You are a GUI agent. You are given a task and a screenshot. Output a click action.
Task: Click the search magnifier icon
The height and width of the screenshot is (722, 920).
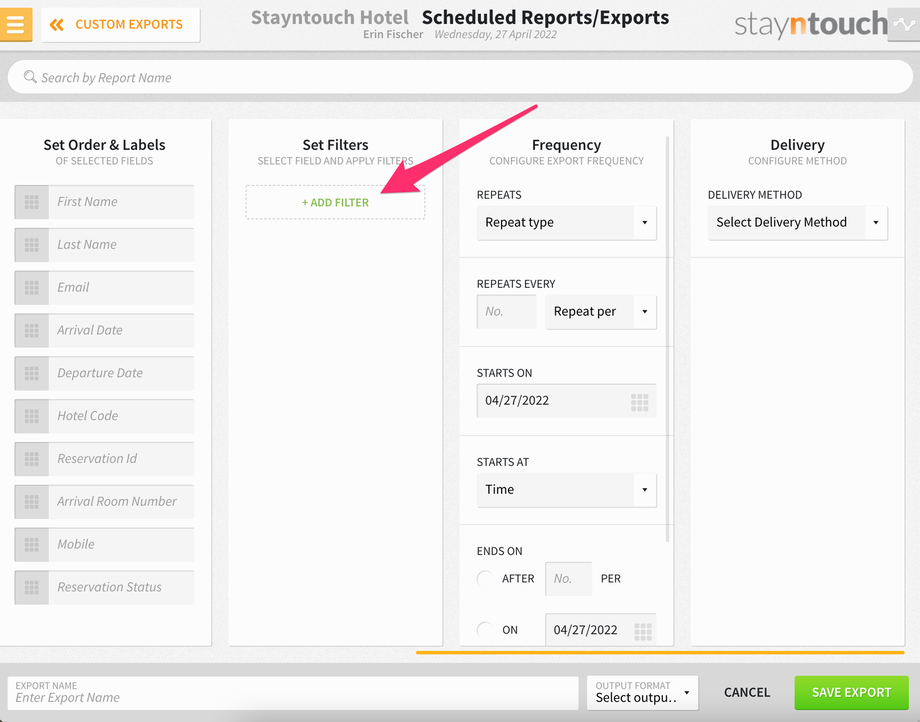[30, 77]
